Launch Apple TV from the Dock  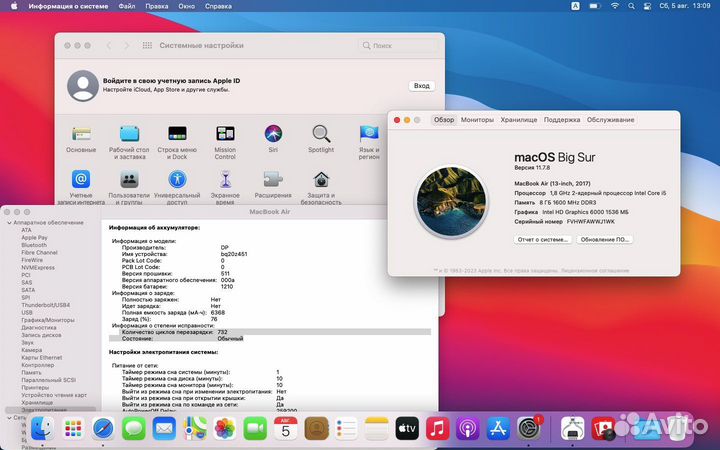pyautogui.click(x=407, y=429)
